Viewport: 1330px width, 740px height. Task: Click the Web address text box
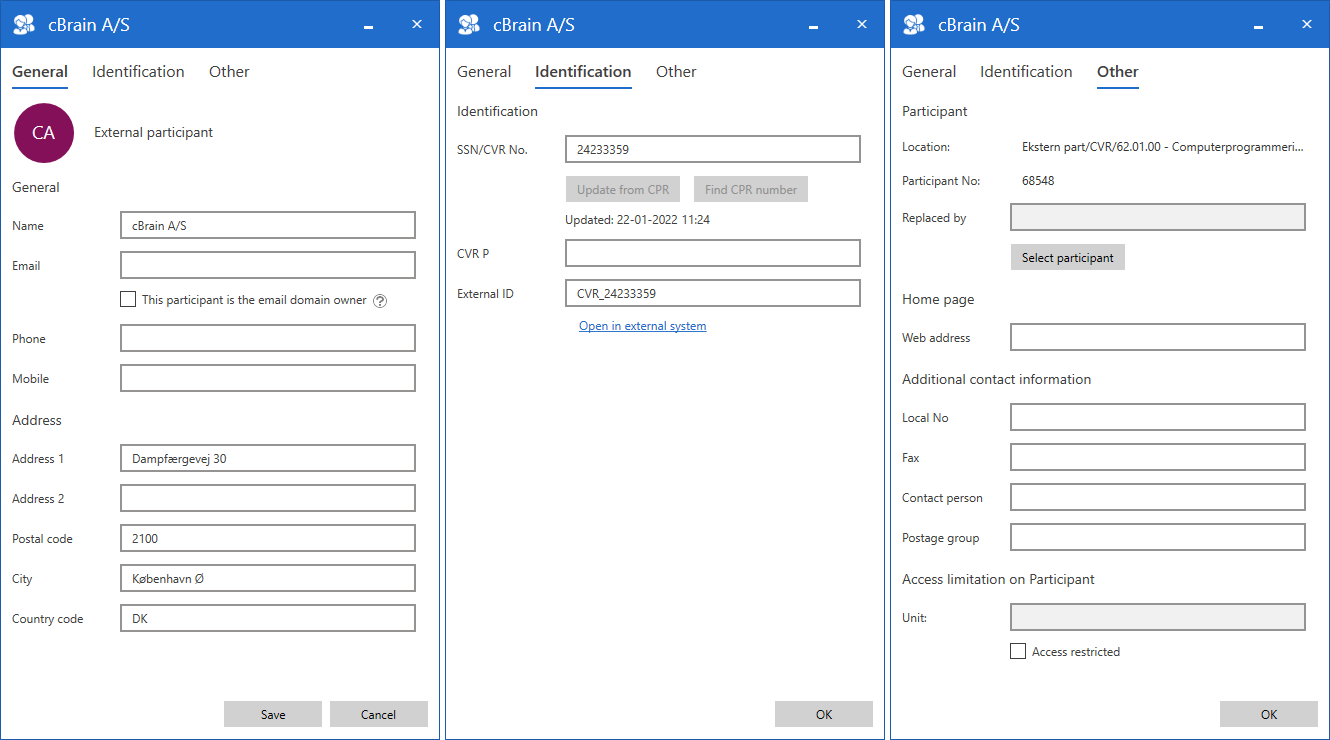pos(1157,337)
